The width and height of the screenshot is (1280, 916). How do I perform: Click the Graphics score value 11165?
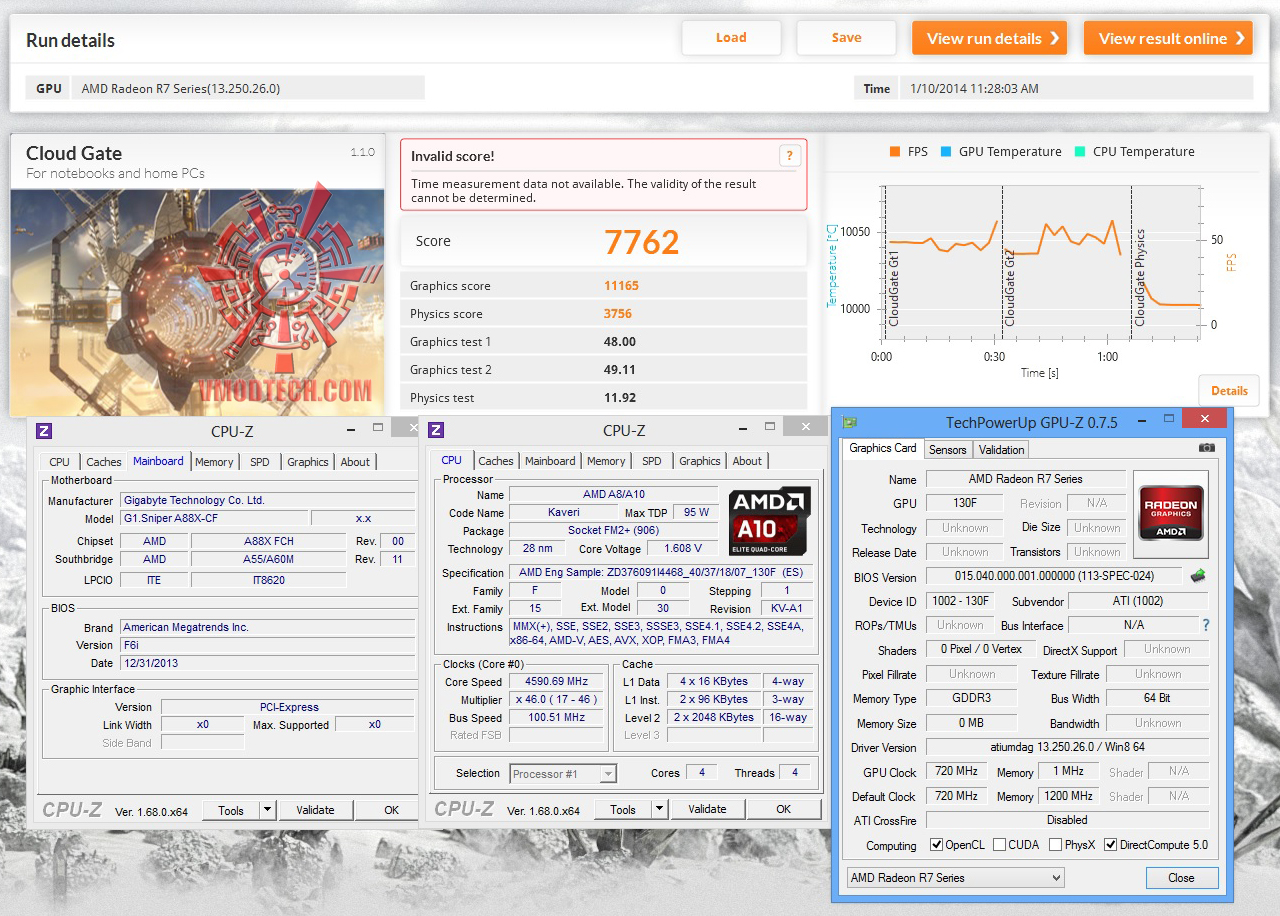[x=621, y=286]
